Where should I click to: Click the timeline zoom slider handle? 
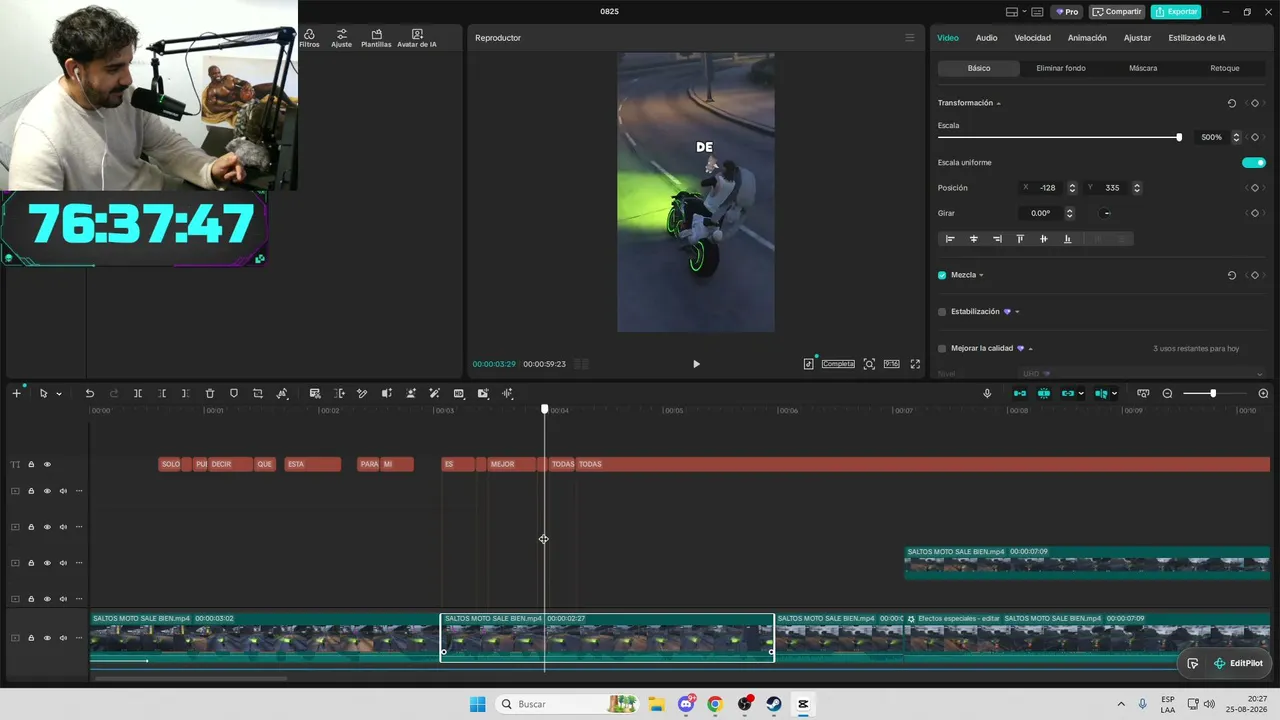[x=1213, y=394]
